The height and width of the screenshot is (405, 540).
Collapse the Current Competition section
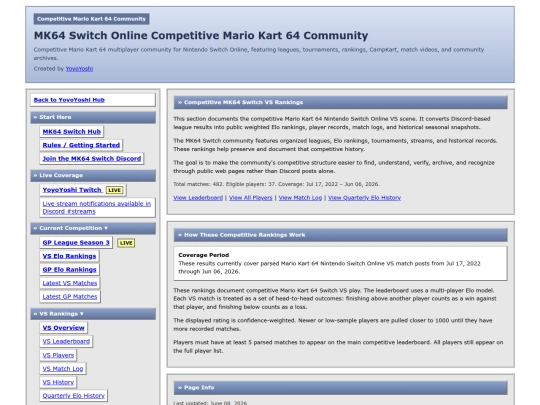[x=93, y=228]
